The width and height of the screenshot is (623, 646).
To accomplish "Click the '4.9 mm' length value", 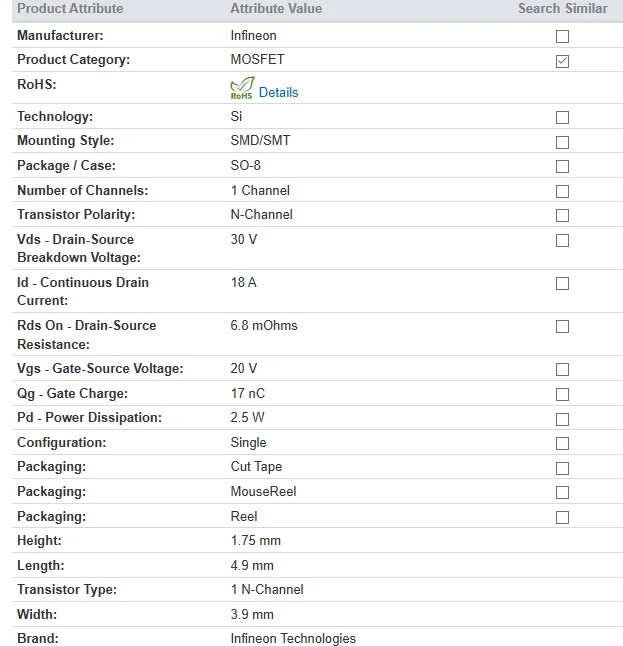I will [x=252, y=565].
